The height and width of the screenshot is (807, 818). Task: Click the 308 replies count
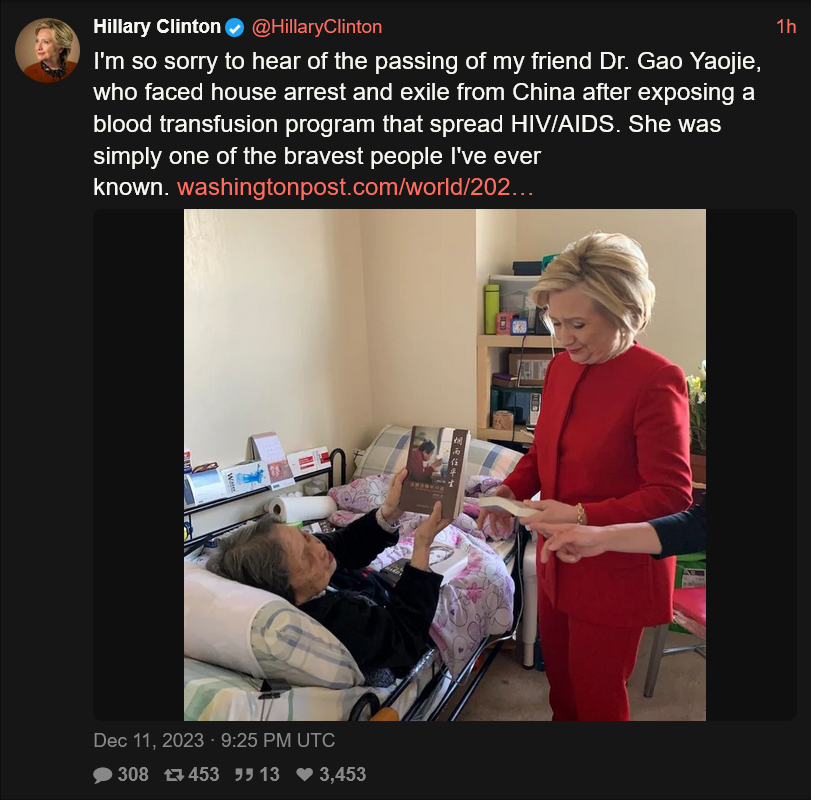pos(133,775)
